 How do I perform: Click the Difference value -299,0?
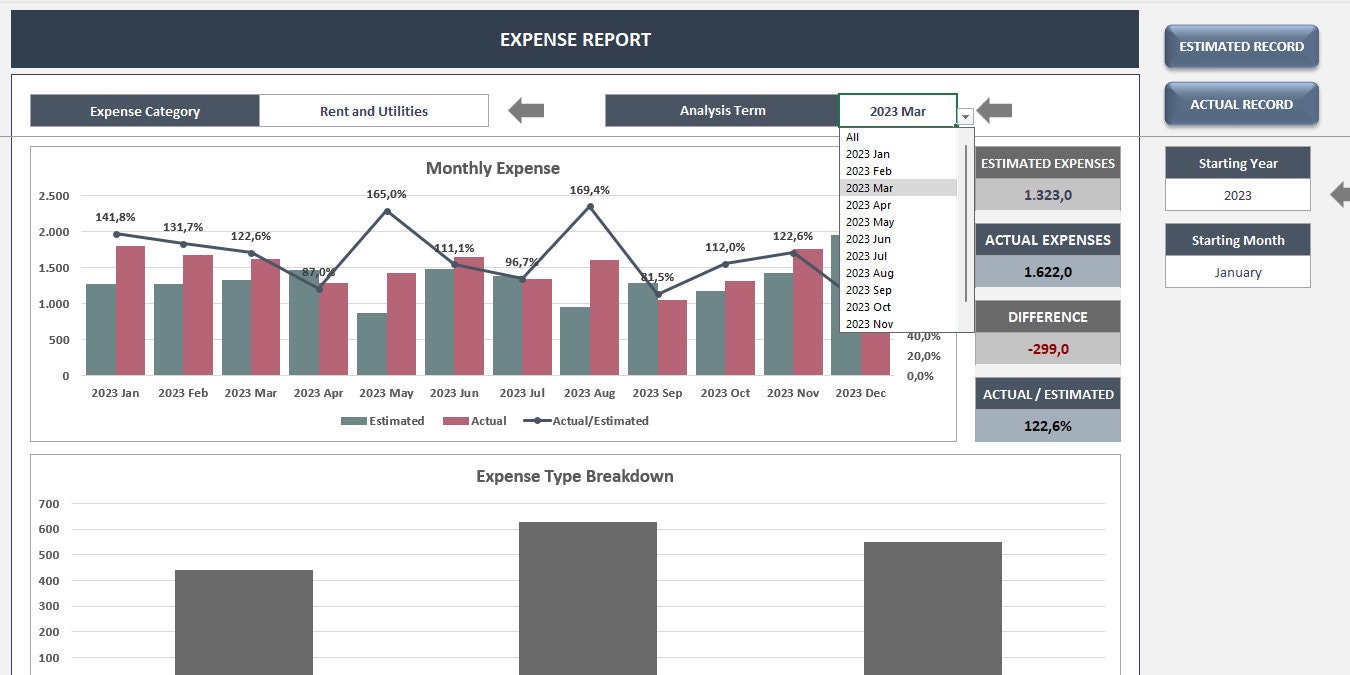tap(1047, 348)
